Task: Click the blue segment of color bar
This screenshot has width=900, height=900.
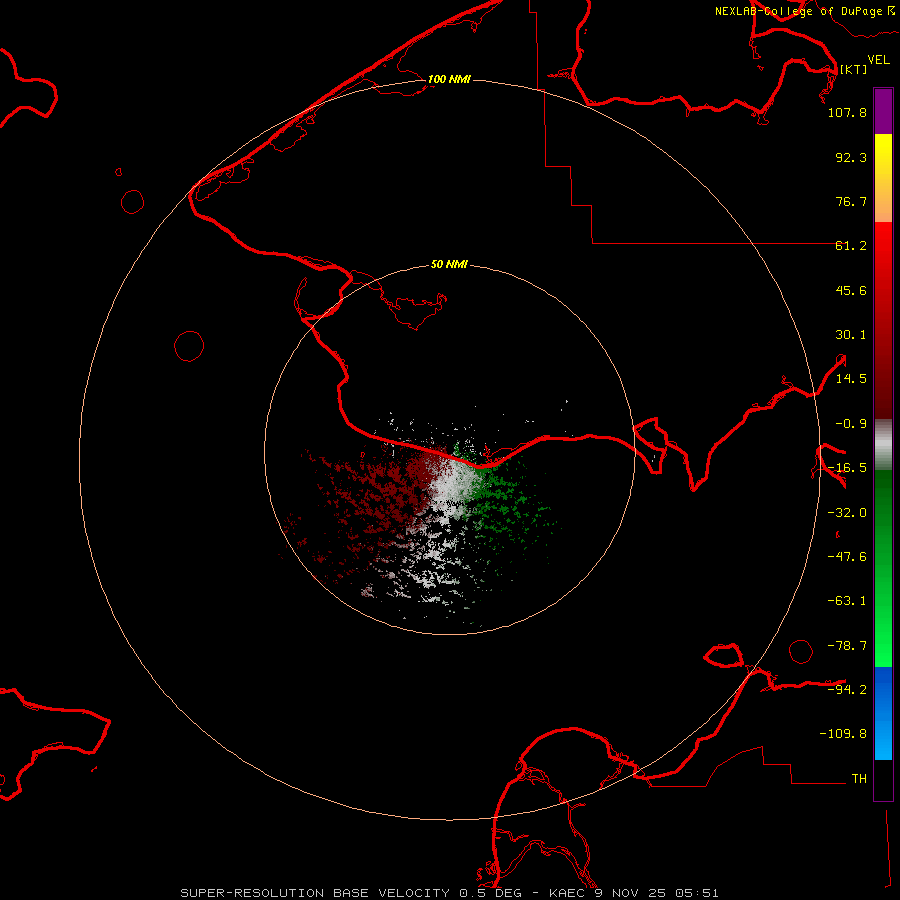Action: click(883, 713)
